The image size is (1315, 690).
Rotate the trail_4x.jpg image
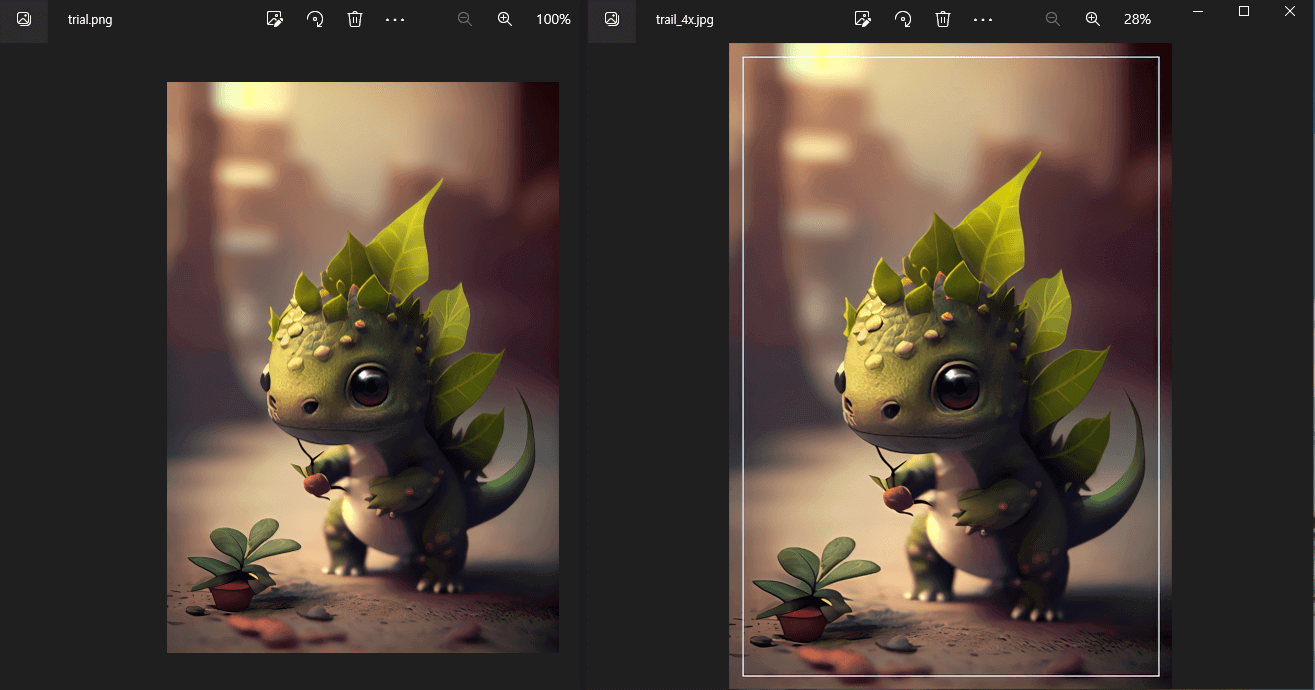pyautogui.click(x=903, y=19)
